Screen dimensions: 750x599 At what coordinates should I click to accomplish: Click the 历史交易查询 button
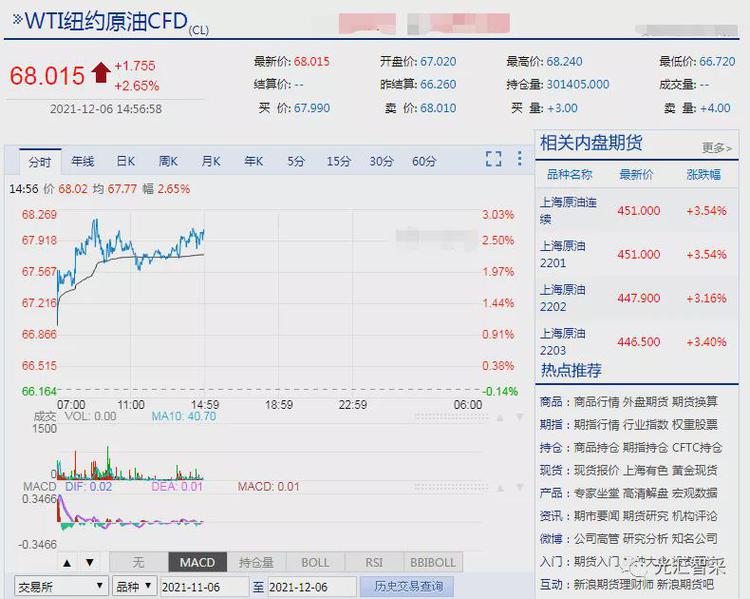(x=407, y=586)
